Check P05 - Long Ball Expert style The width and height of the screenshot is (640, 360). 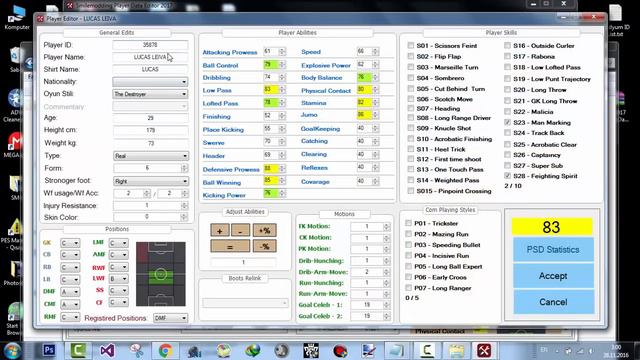[x=408, y=266]
